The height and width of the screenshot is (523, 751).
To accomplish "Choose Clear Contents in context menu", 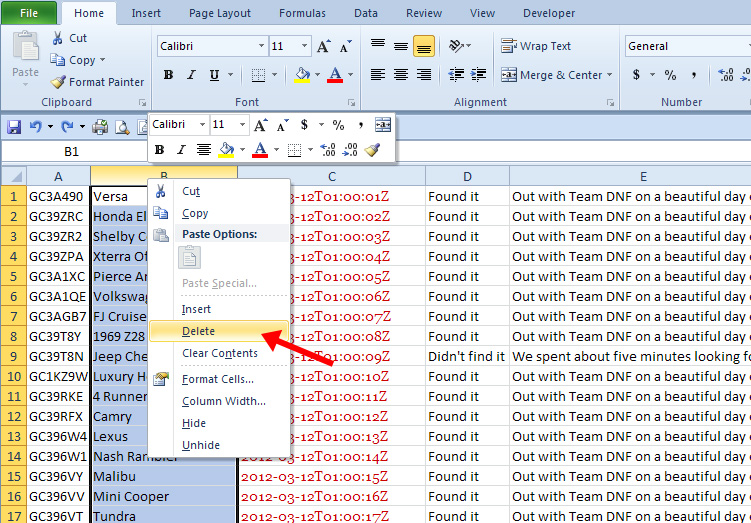I will tap(220, 353).
